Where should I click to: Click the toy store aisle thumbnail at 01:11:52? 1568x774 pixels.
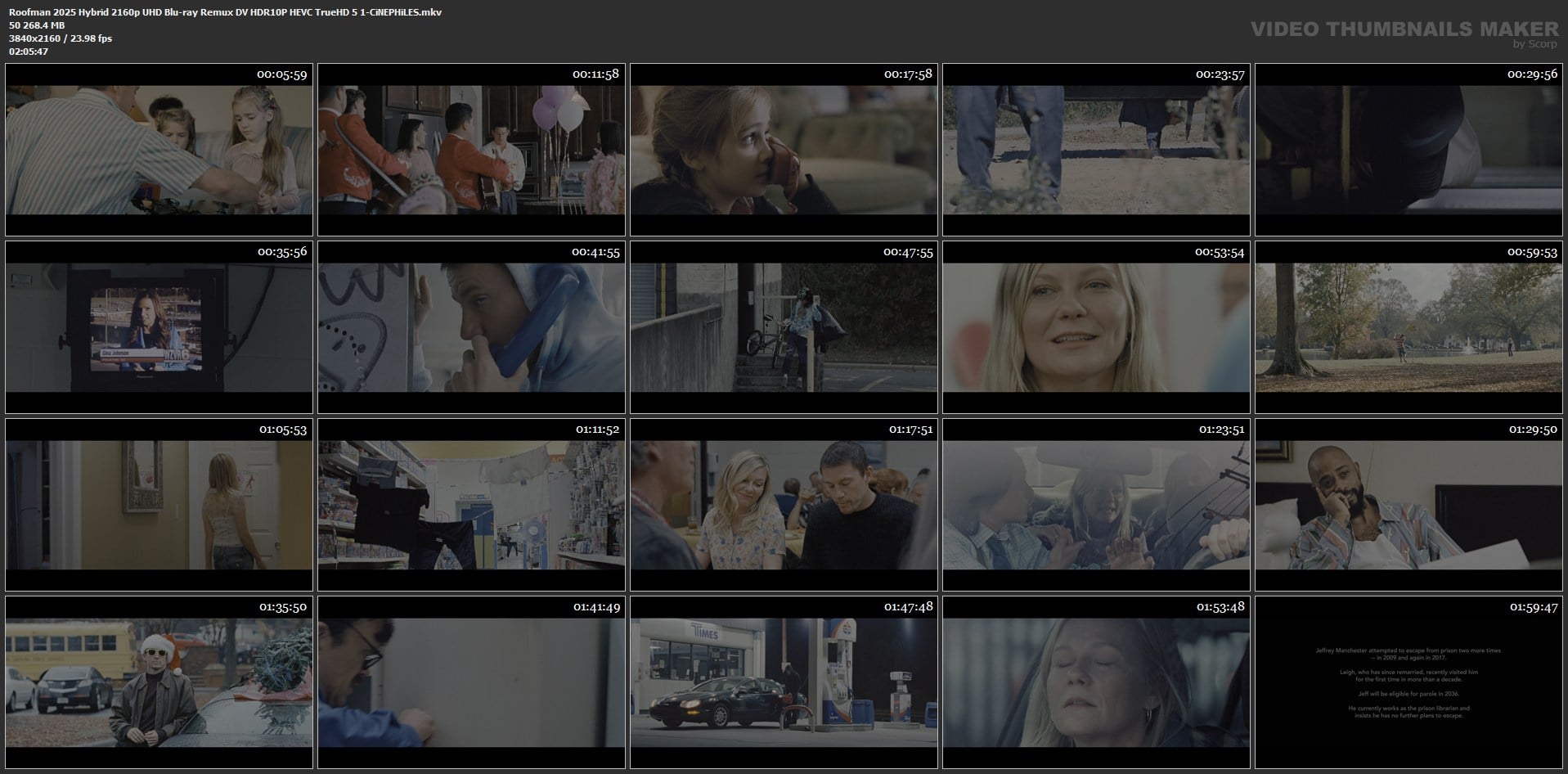(x=471, y=505)
